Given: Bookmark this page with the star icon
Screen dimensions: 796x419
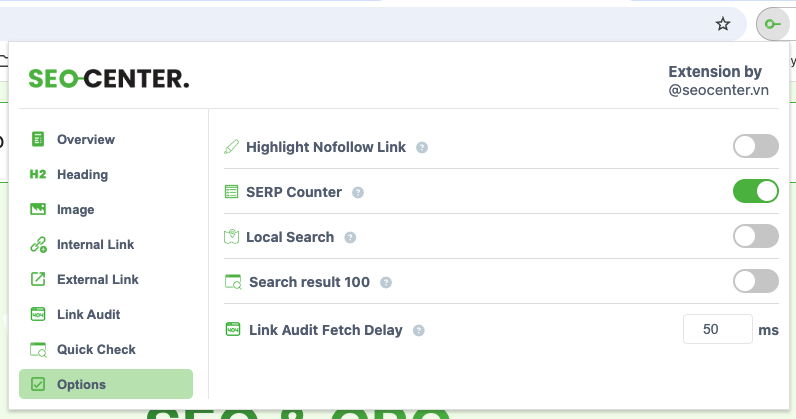Looking at the screenshot, I should [x=723, y=24].
